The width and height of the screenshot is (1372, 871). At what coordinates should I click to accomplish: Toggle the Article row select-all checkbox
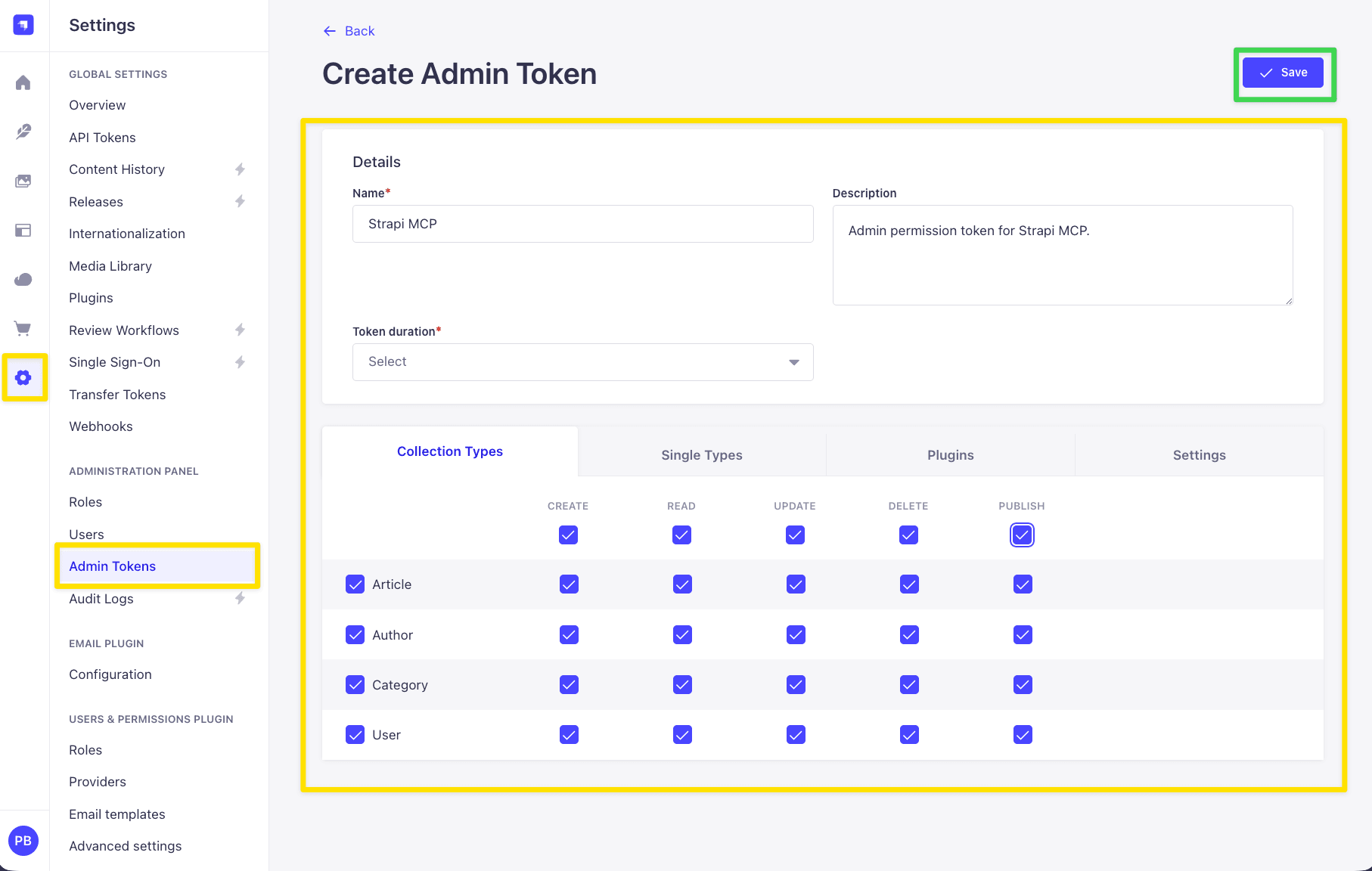(355, 584)
